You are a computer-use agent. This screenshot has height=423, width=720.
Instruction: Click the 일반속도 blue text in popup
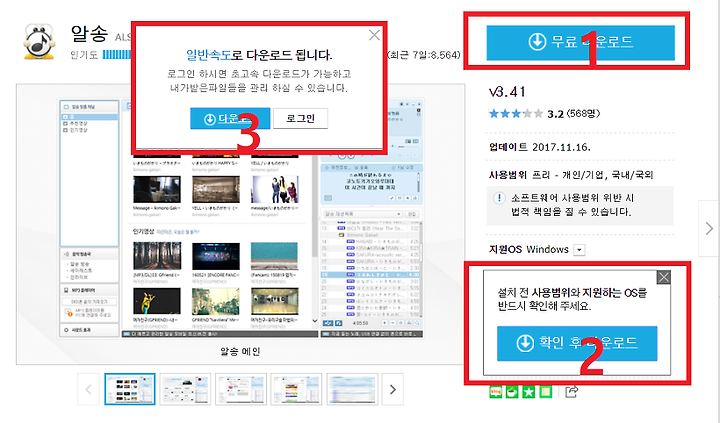208,55
